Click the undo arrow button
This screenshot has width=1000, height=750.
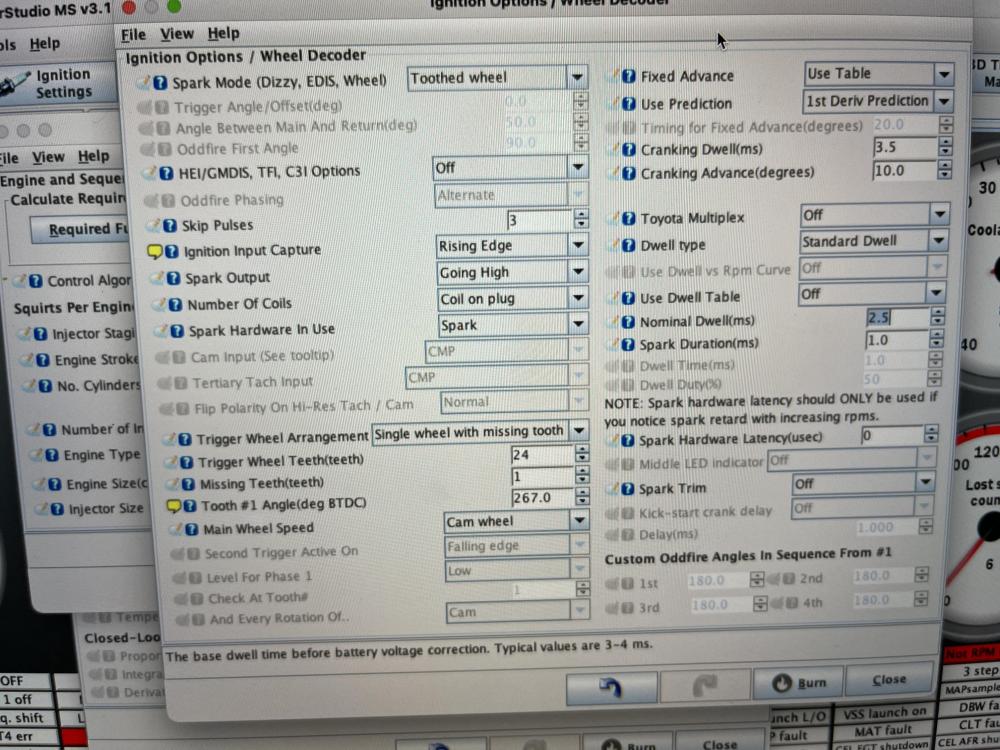pos(611,687)
